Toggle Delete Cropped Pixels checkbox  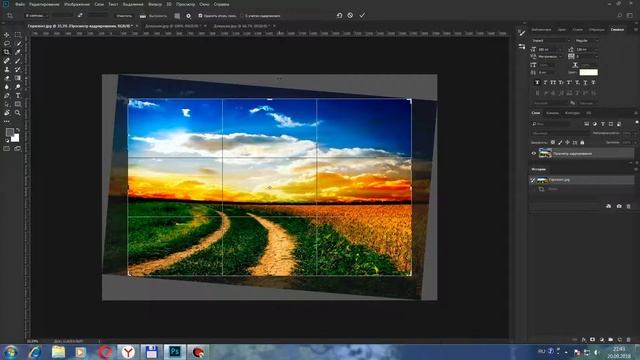click(x=200, y=16)
